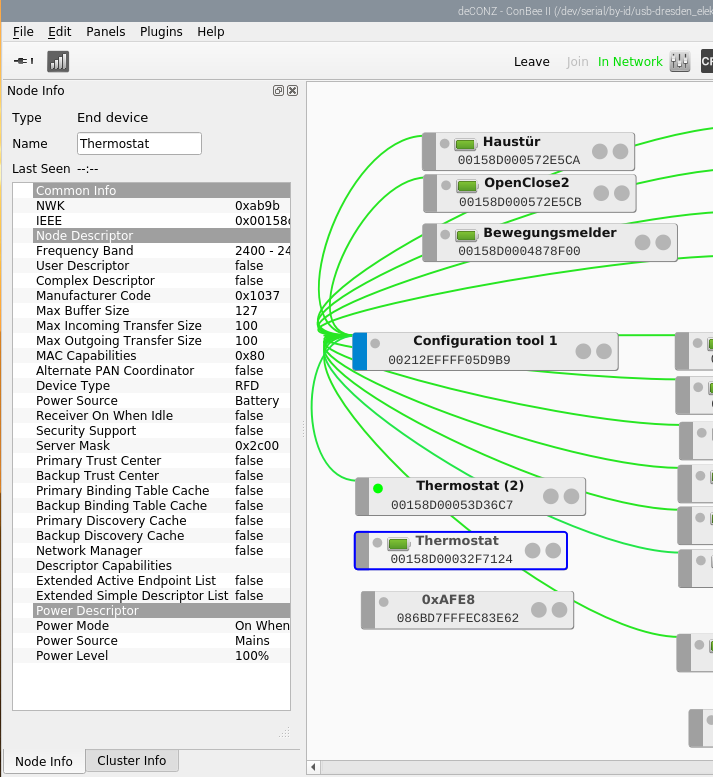The image size is (713, 777).
Task: Click first endpoint circle on 0xAFE8 node
Action: click(539, 610)
